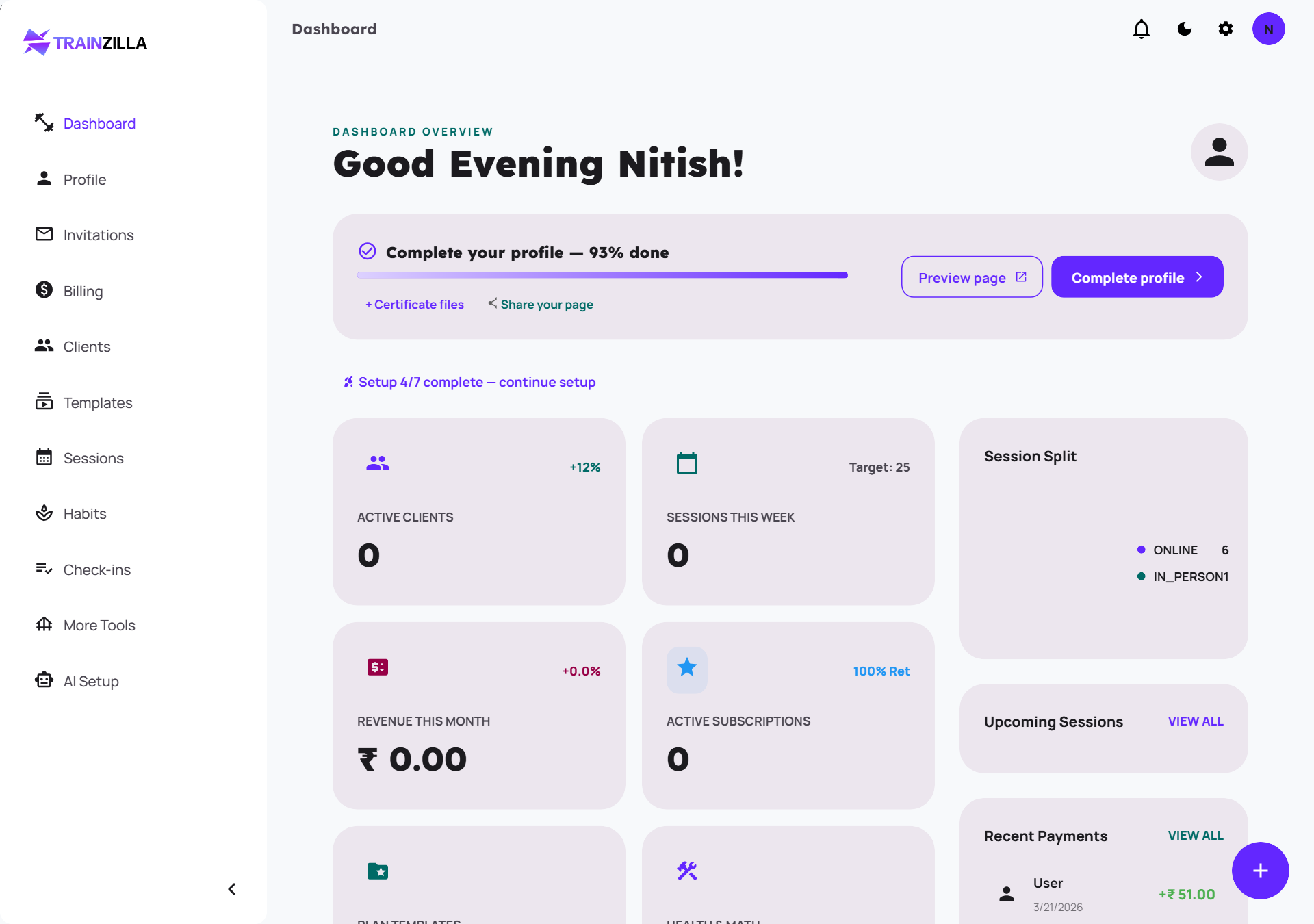Viewport: 1314px width, 924px height.
Task: Toggle dark mode with moon icon
Action: [x=1184, y=29]
